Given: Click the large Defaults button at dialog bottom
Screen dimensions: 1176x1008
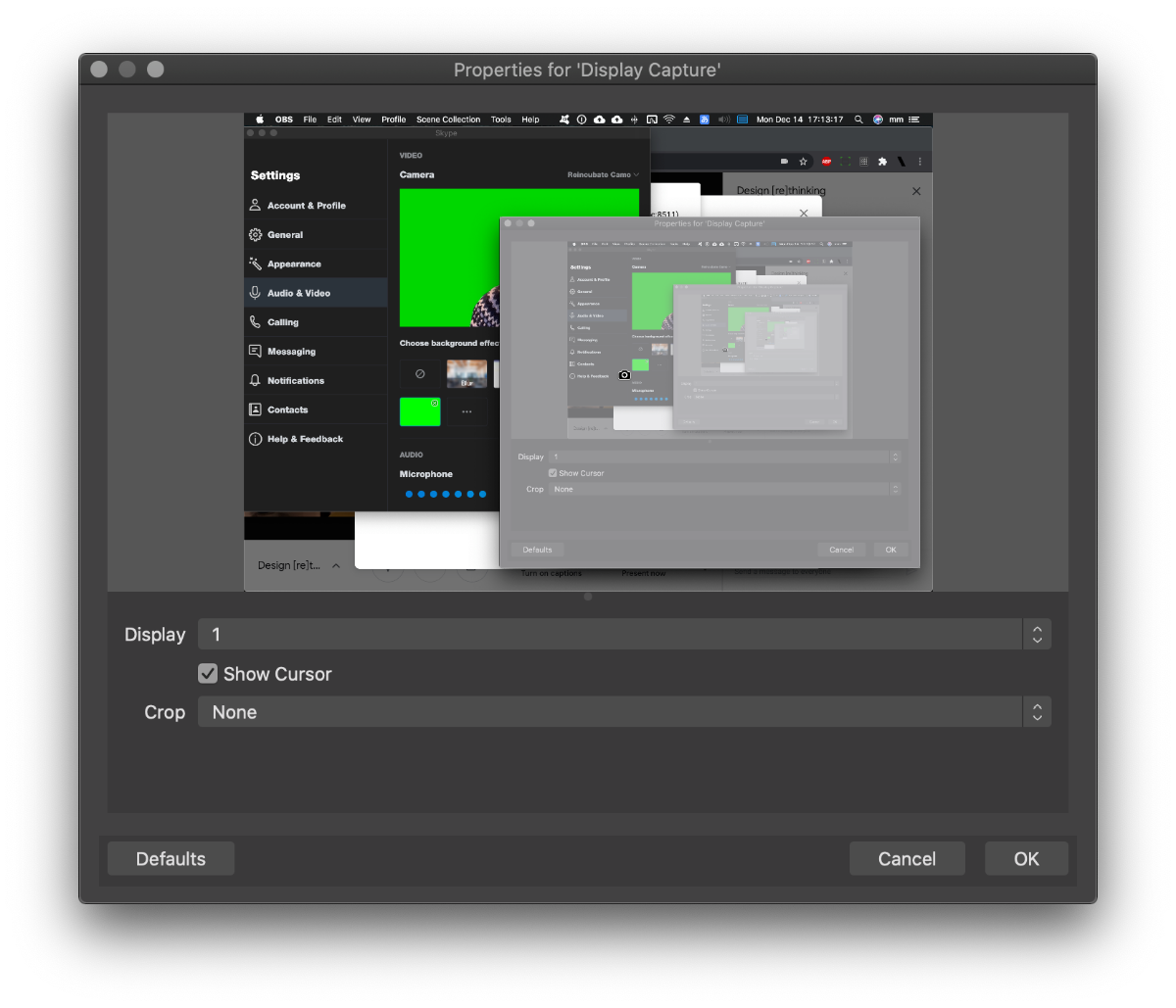Looking at the screenshot, I should tap(171, 858).
